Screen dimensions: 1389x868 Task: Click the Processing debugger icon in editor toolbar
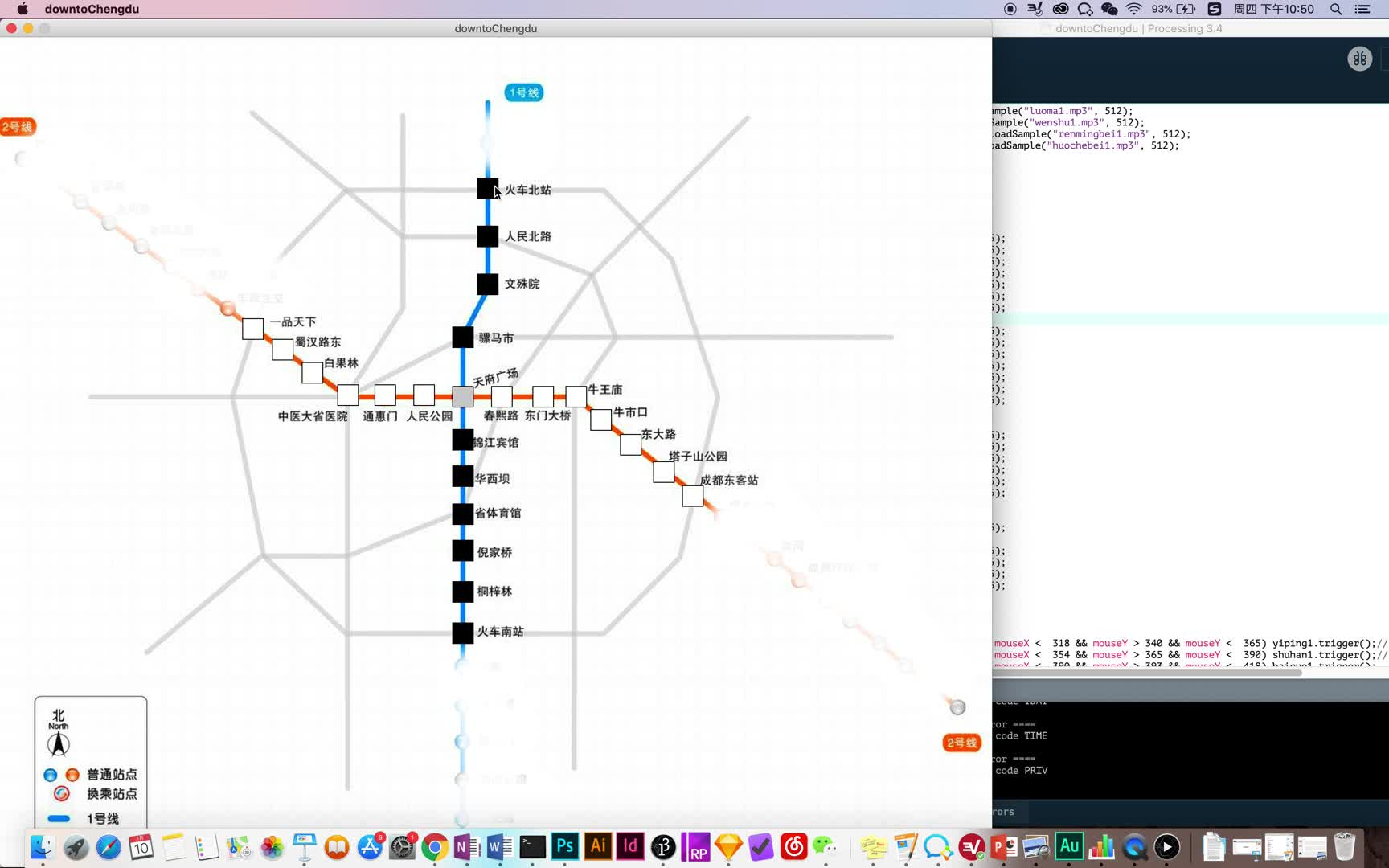pos(1359,59)
